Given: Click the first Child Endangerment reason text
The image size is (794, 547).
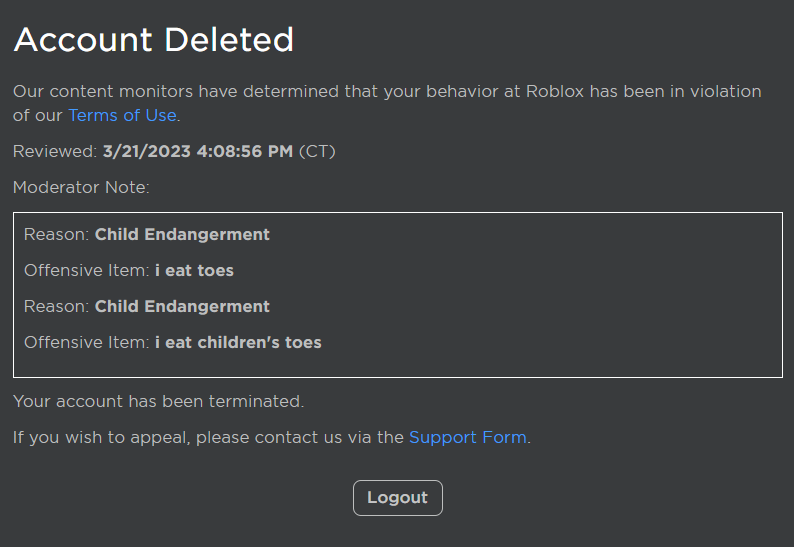Looking at the screenshot, I should (x=182, y=235).
